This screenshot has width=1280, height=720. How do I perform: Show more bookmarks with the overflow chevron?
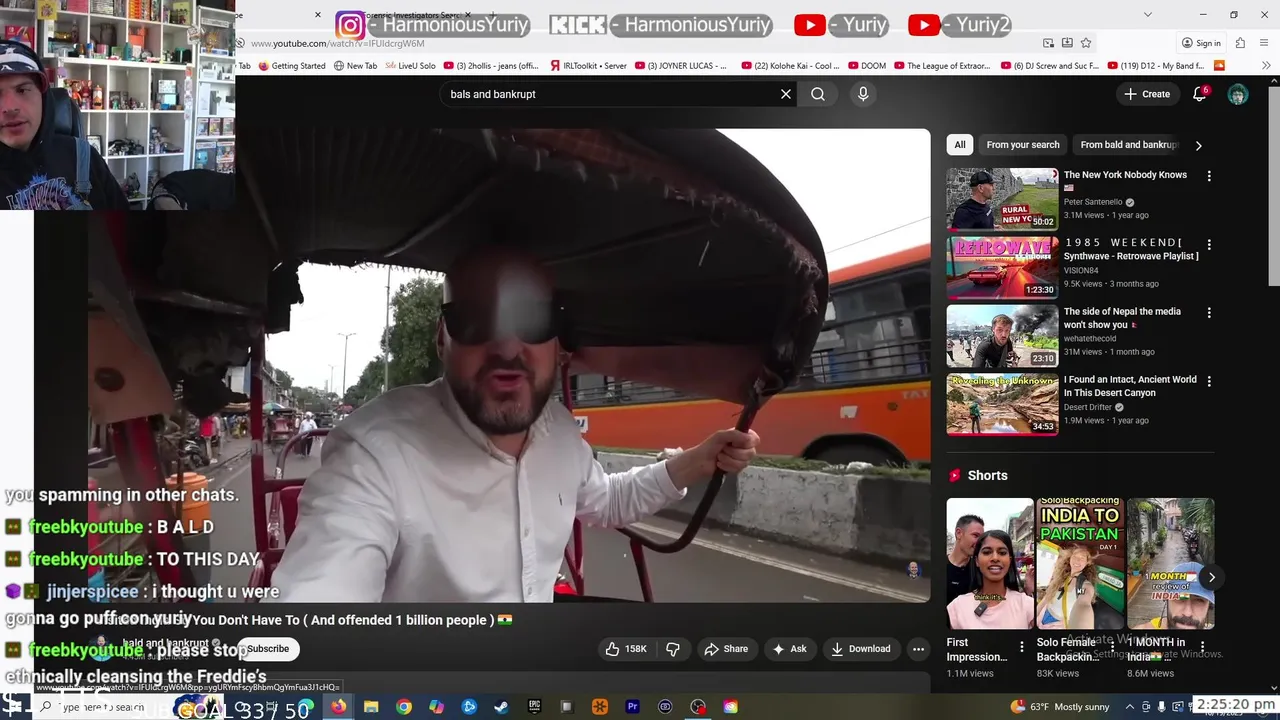click(x=1266, y=66)
